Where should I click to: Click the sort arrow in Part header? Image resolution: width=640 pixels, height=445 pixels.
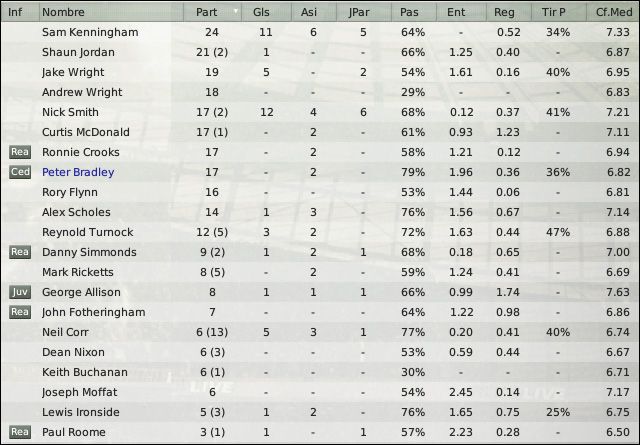[x=236, y=11]
